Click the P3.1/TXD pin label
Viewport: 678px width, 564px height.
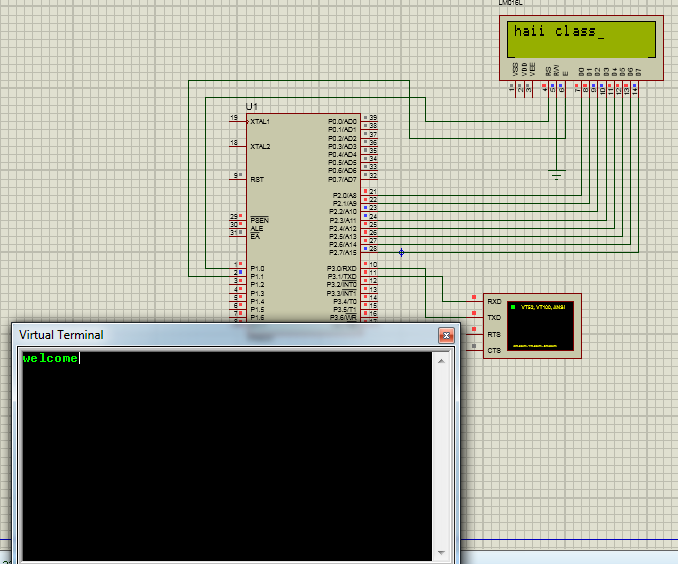point(342,277)
